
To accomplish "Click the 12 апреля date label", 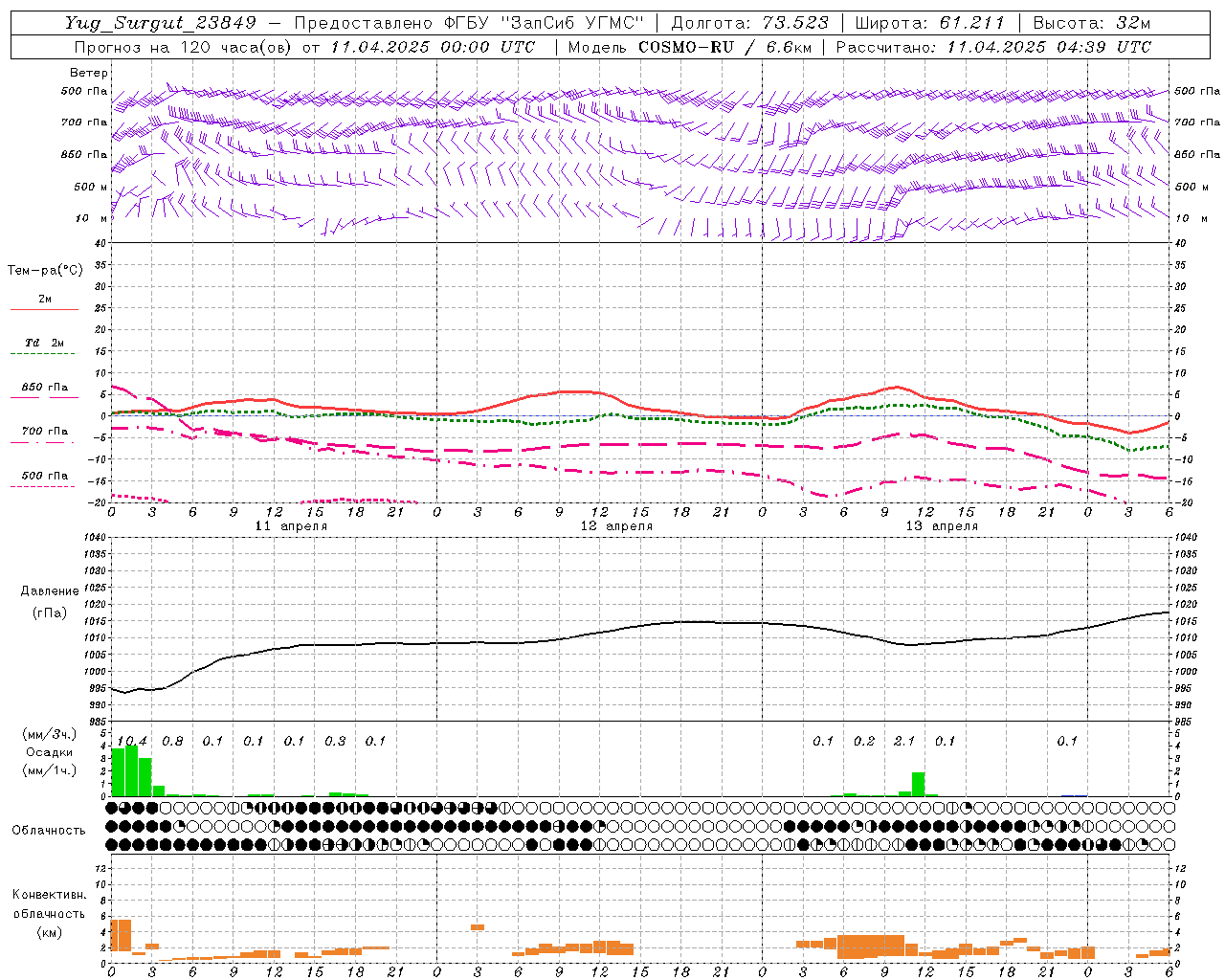I will tap(617, 526).
